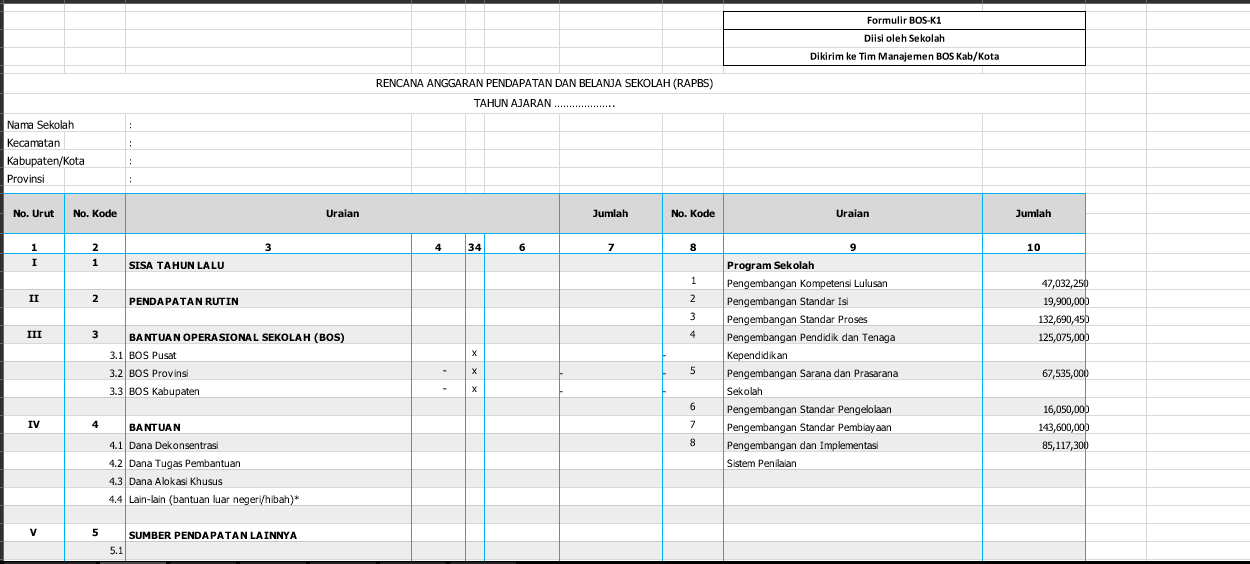The width and height of the screenshot is (1250, 564).
Task: Select the Roman numeral 'V' cell
Action: pyautogui.click(x=34, y=535)
